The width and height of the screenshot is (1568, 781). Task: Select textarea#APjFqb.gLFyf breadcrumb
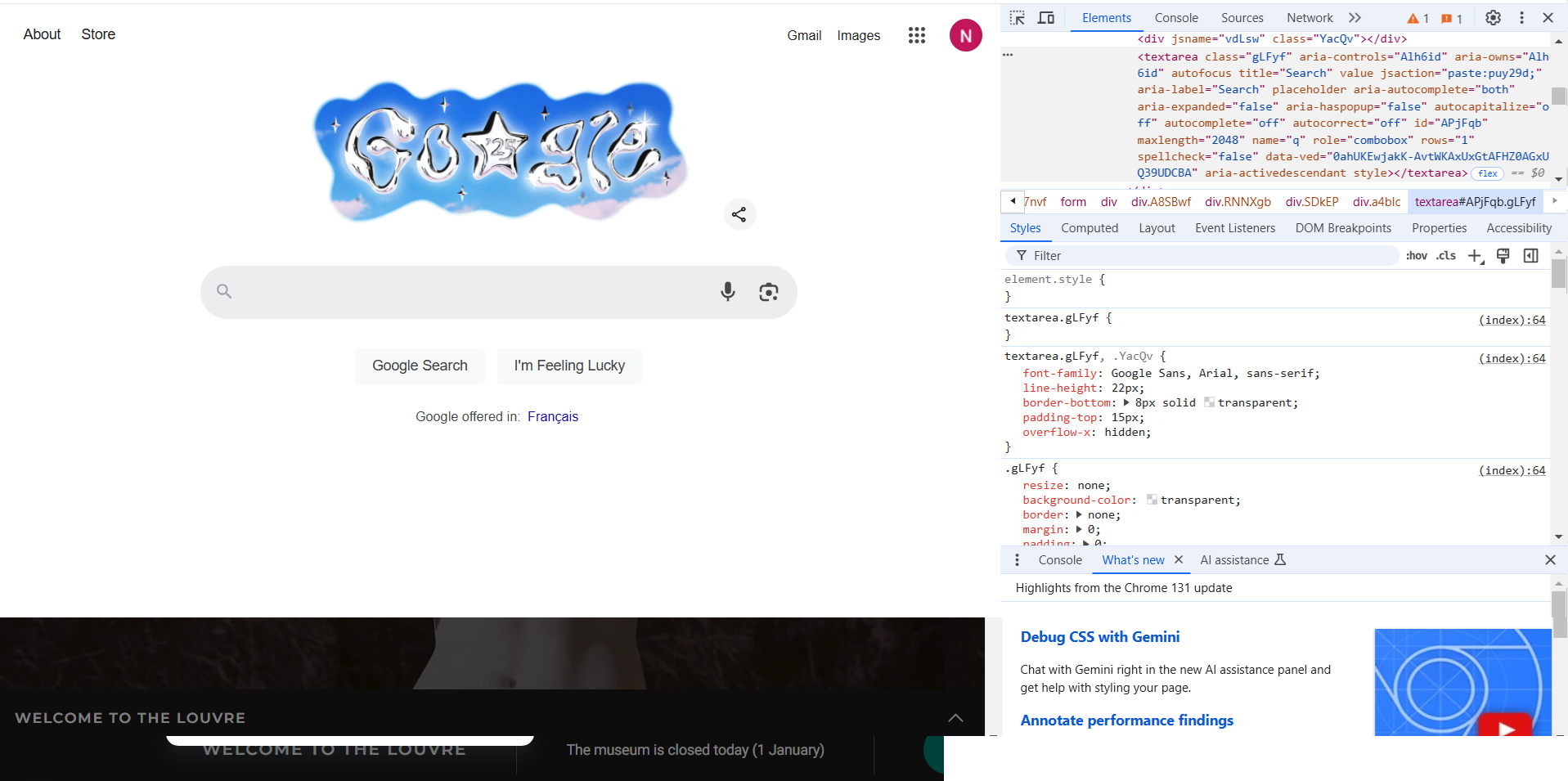click(x=1475, y=202)
